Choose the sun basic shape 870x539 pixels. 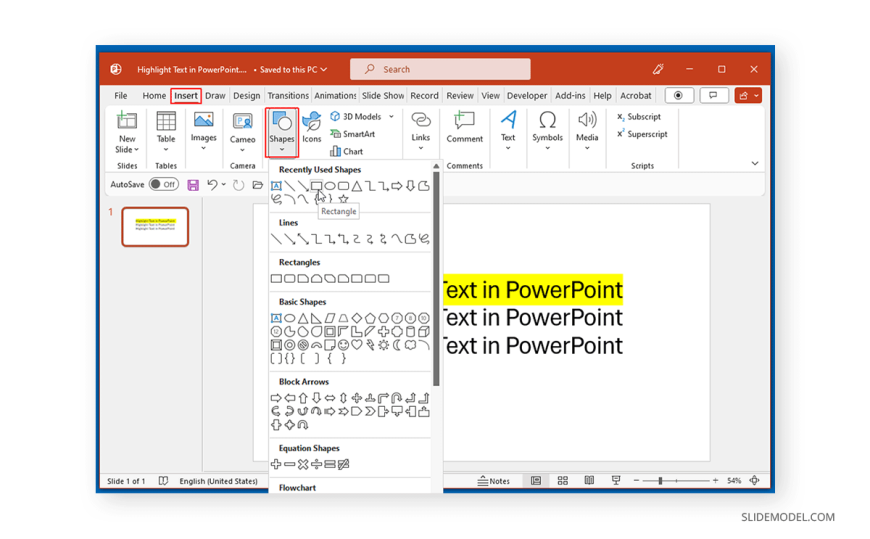click(383, 345)
